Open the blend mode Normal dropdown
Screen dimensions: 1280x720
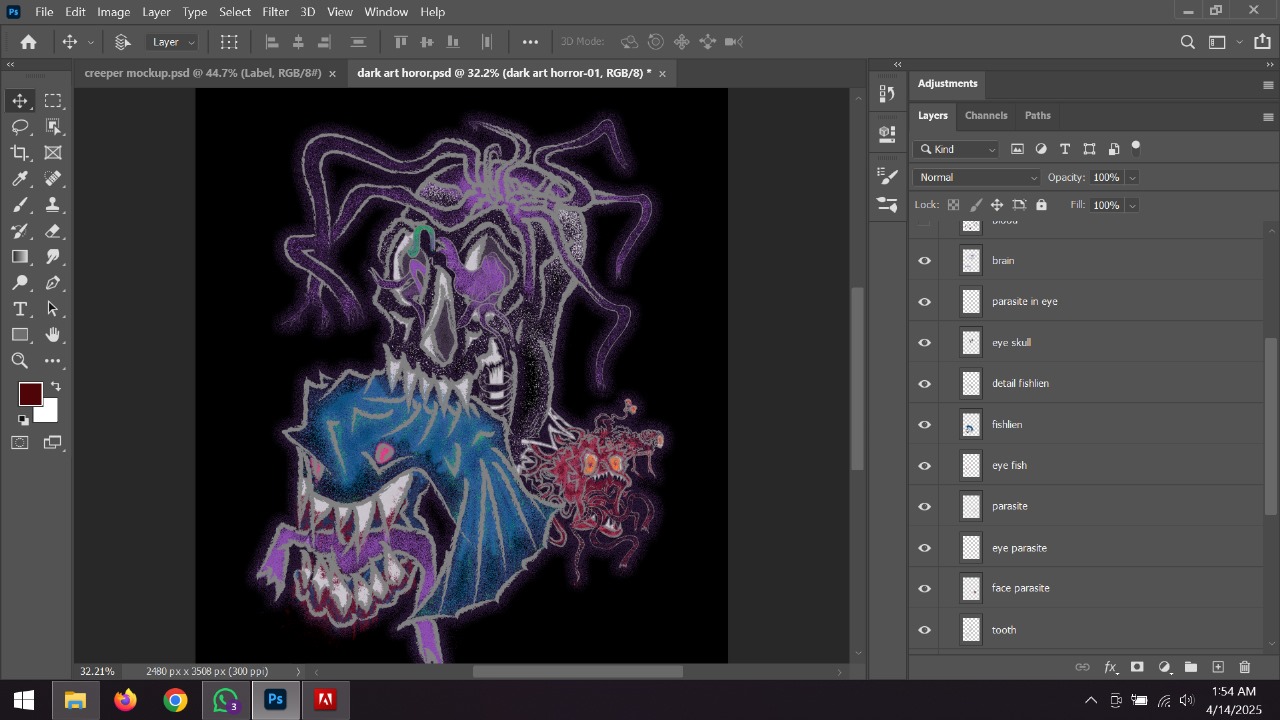coord(977,178)
